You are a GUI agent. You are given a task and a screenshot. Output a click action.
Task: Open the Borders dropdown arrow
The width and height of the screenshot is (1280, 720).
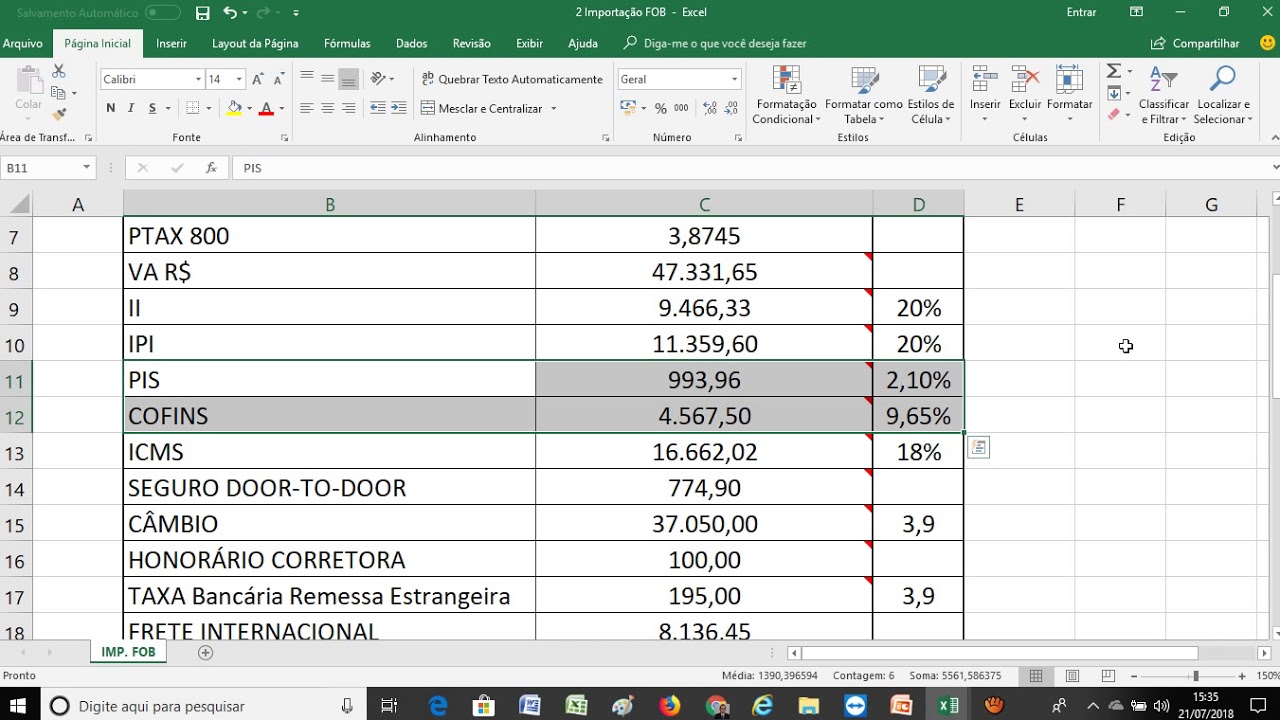coord(209,108)
